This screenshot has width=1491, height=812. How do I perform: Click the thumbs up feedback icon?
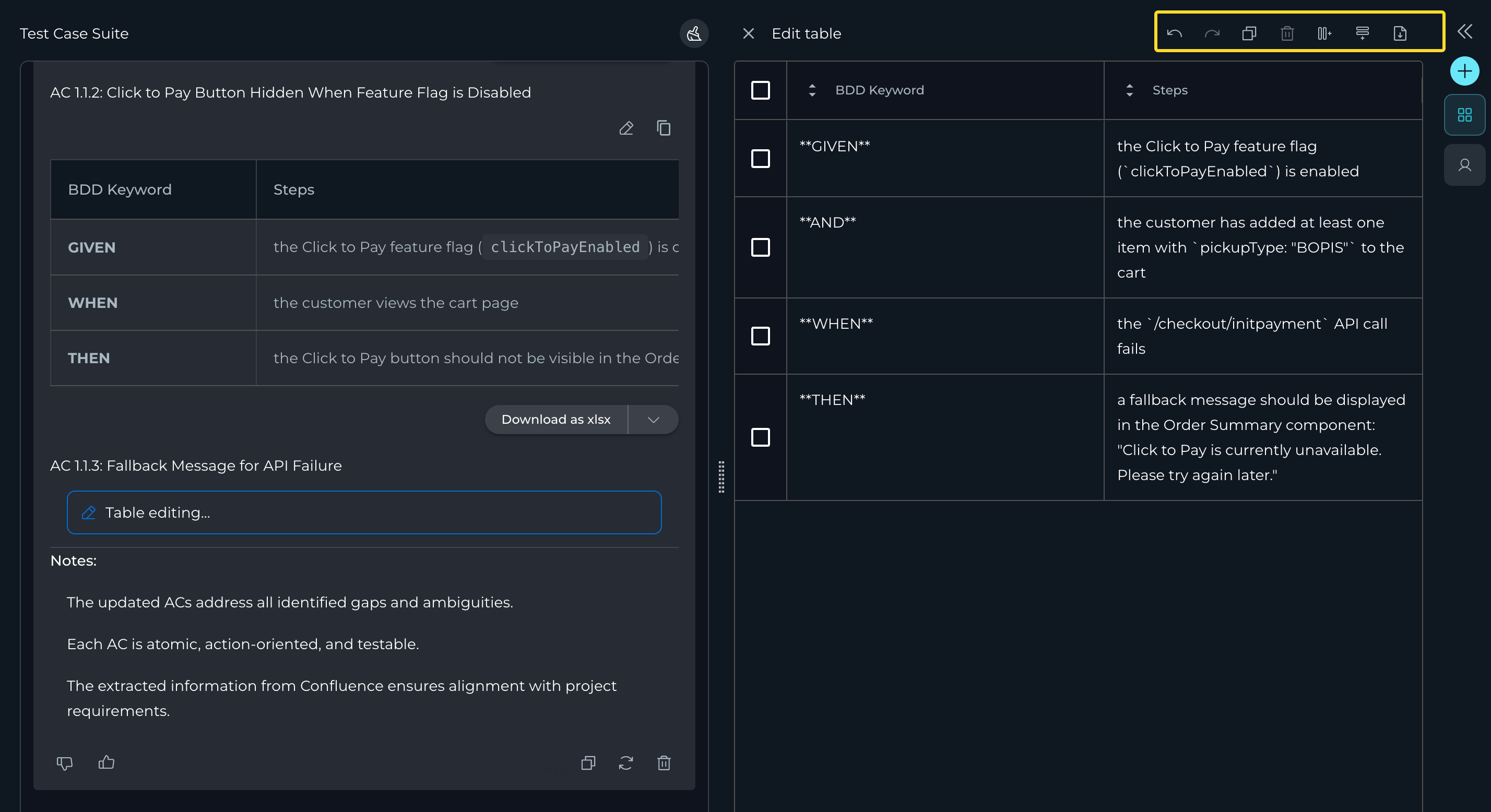[x=106, y=763]
